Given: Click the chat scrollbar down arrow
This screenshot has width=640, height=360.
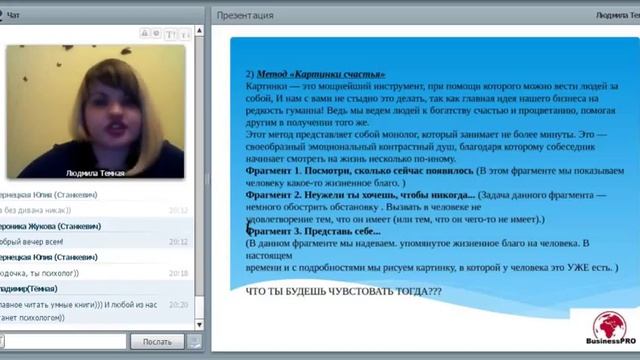Looking at the screenshot, I should pyautogui.click(x=199, y=325).
